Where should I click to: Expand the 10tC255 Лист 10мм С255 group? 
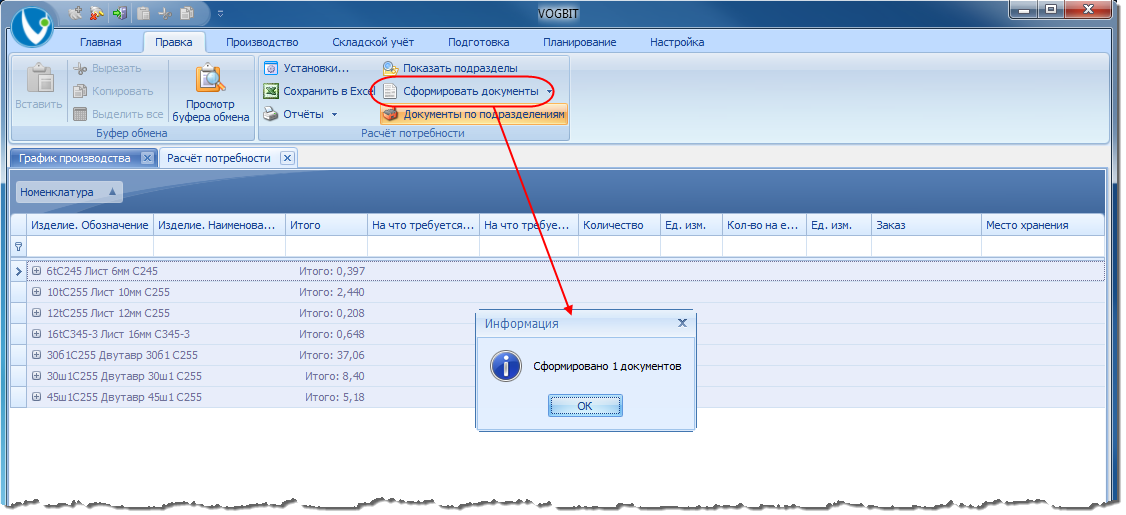pyautogui.click(x=37, y=292)
